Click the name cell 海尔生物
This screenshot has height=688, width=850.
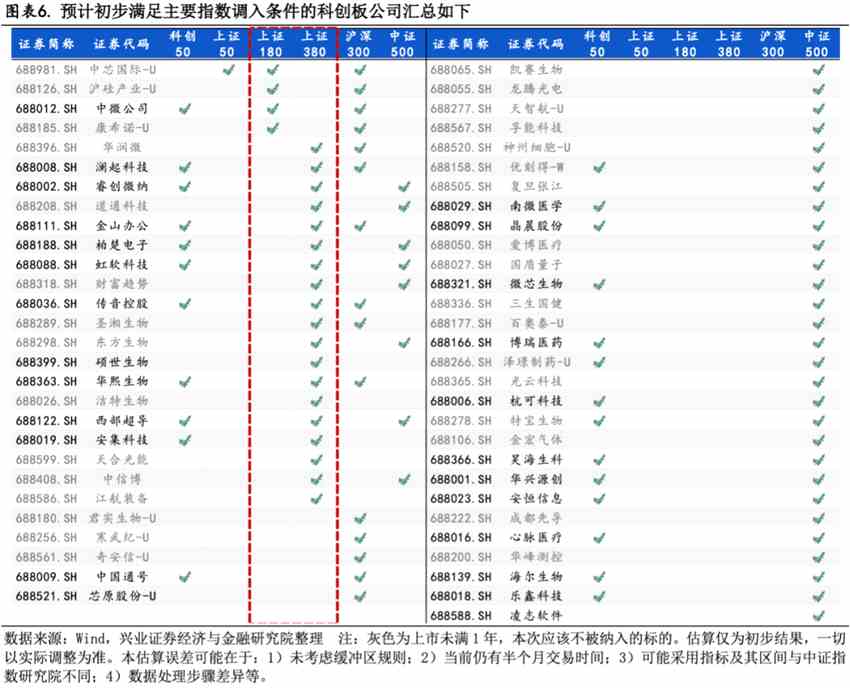pyautogui.click(x=536, y=577)
